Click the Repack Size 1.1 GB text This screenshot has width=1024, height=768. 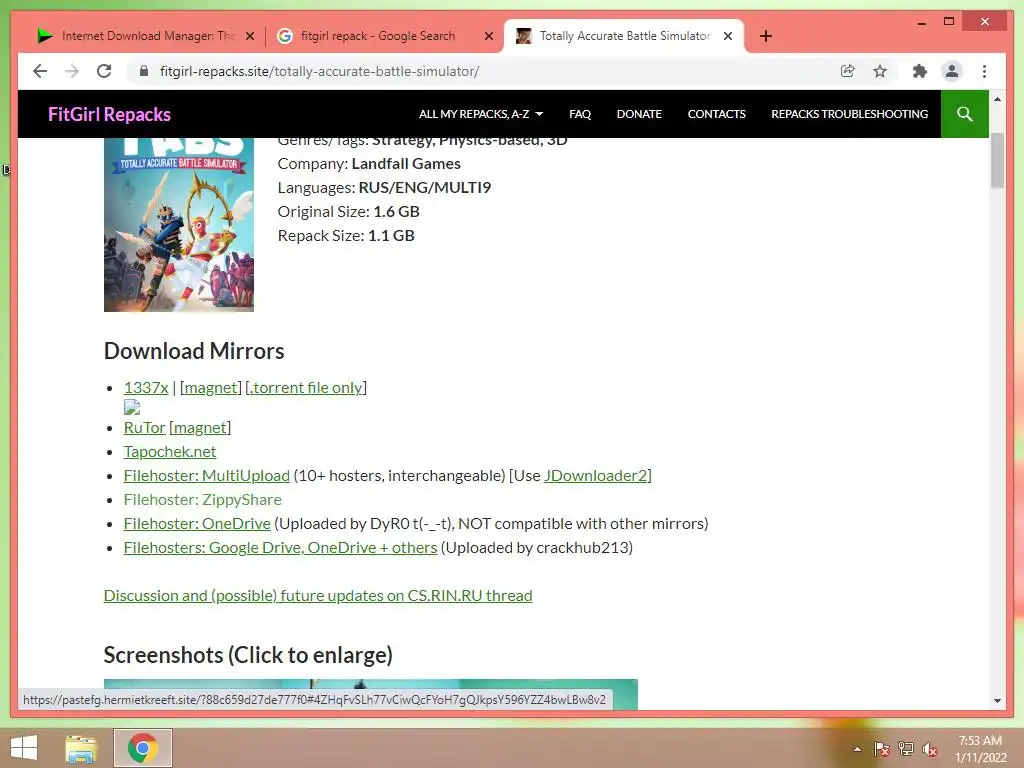click(x=346, y=236)
